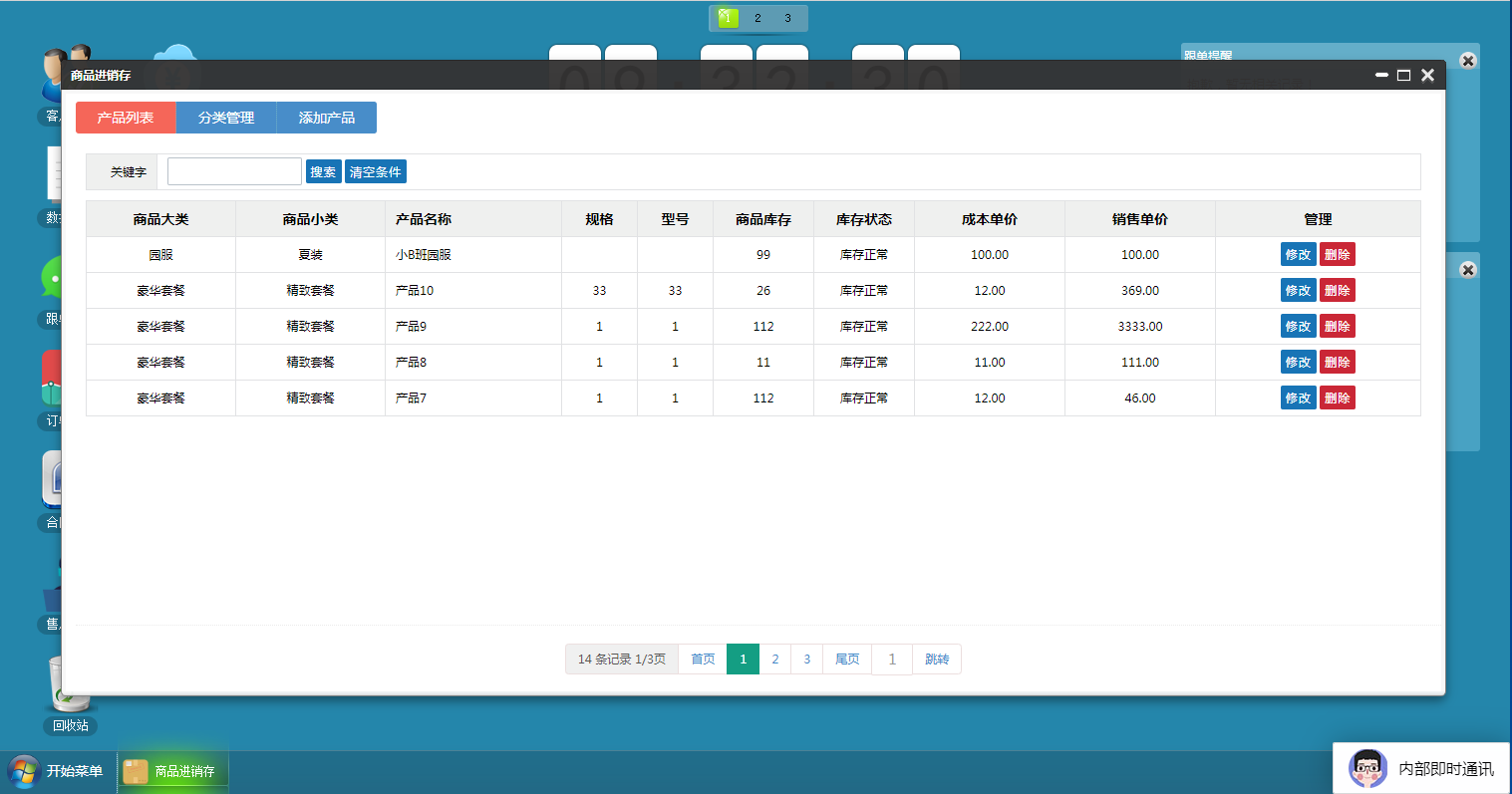
Task: Select the 产品列表 tab
Action: click(126, 118)
